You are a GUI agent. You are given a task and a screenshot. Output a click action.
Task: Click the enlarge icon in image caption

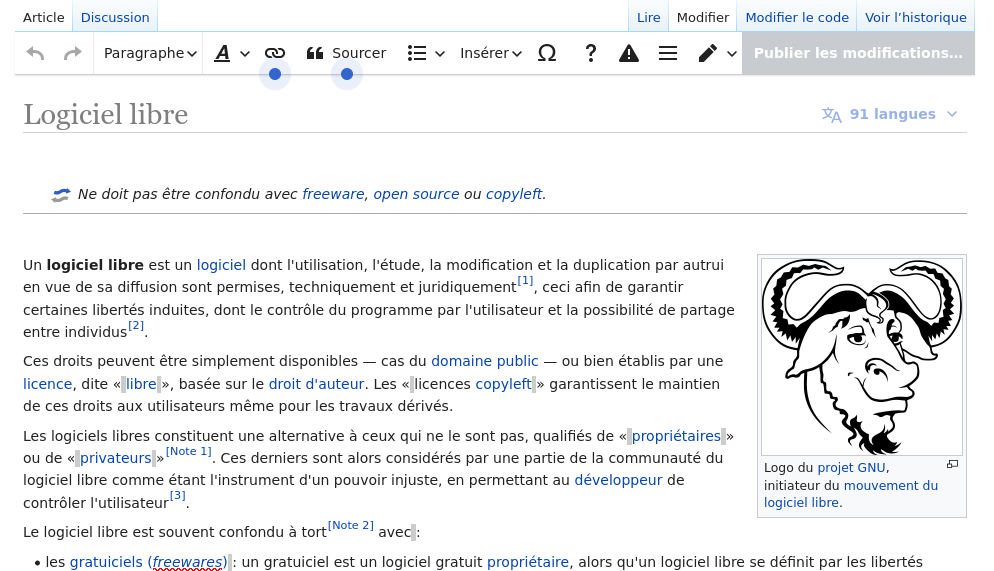click(952, 465)
